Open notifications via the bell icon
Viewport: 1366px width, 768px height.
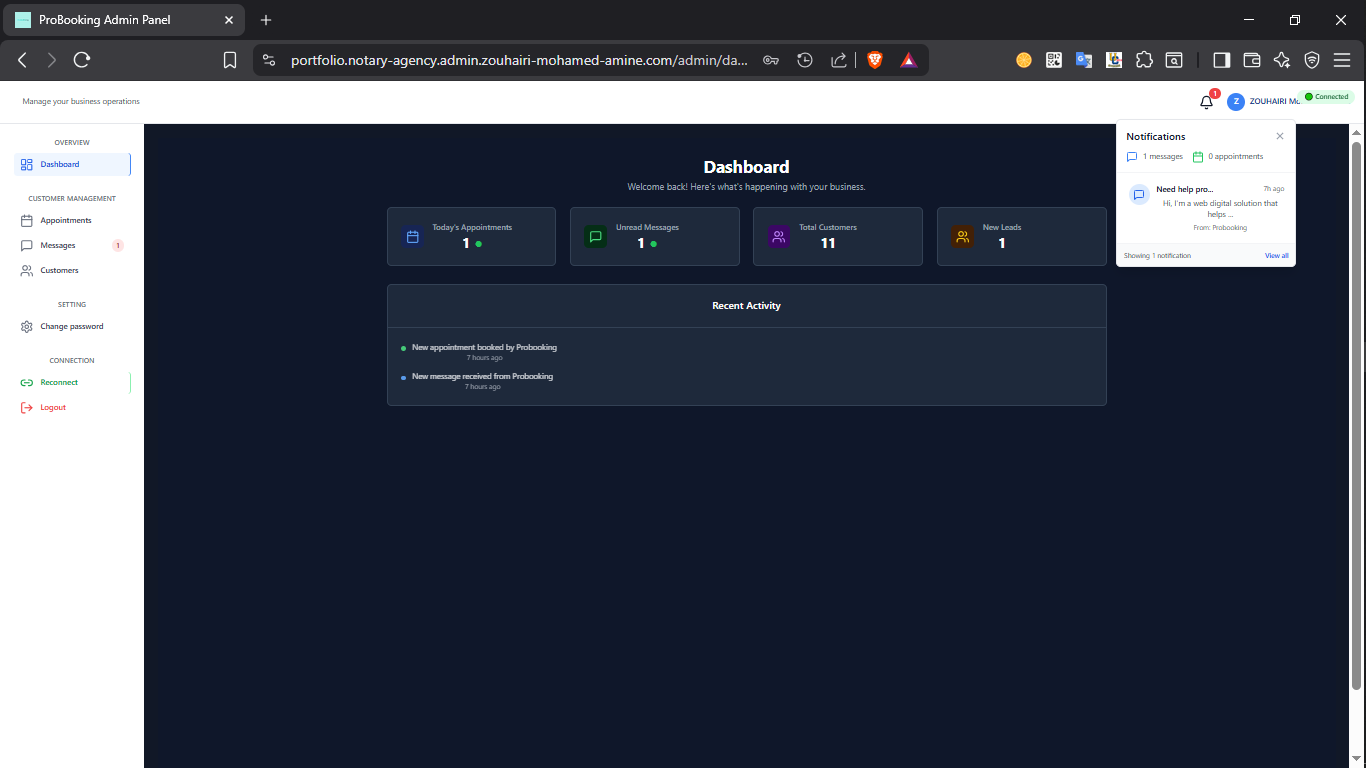pyautogui.click(x=1205, y=101)
